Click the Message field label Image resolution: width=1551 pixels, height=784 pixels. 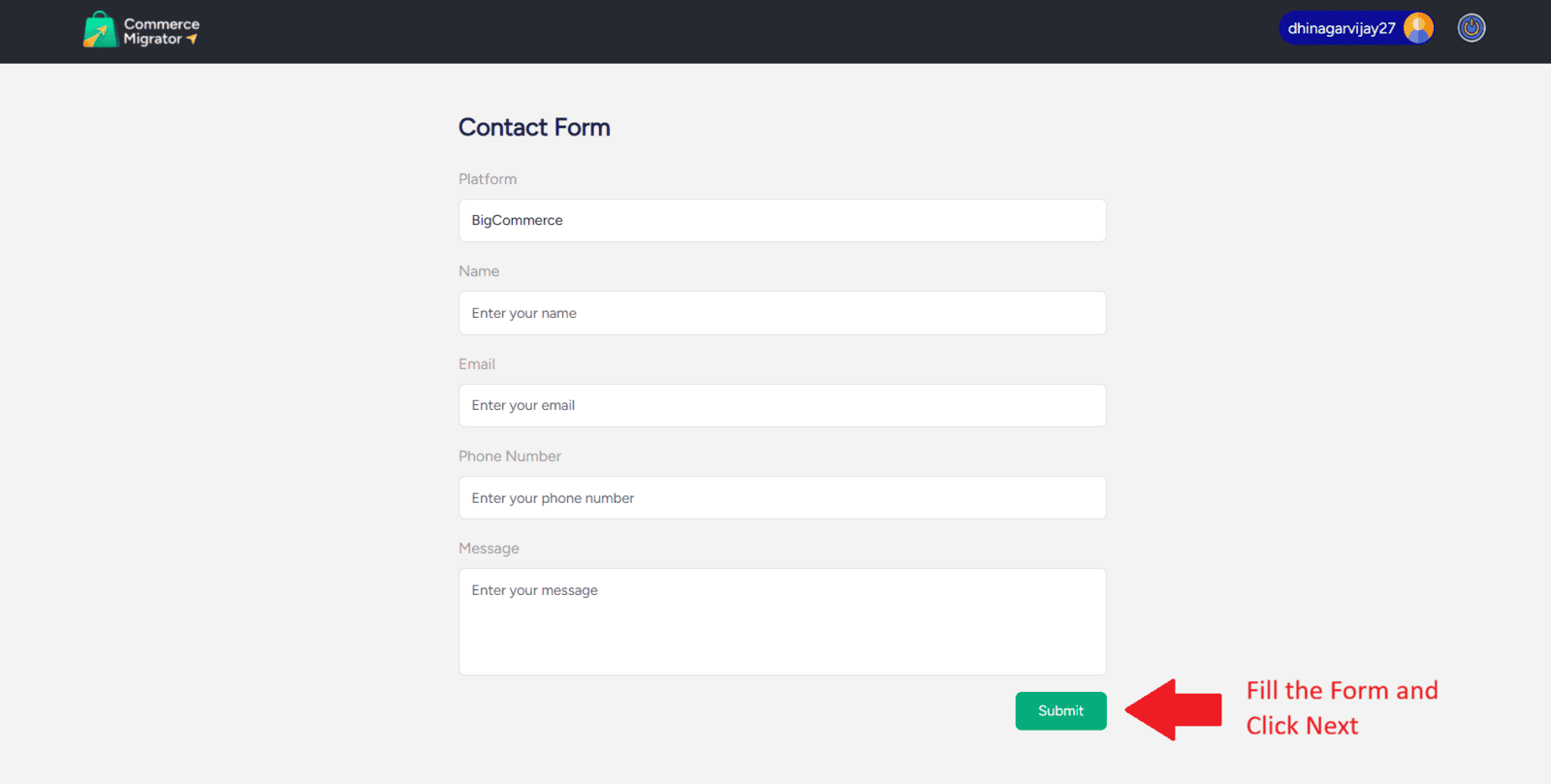[x=489, y=549]
